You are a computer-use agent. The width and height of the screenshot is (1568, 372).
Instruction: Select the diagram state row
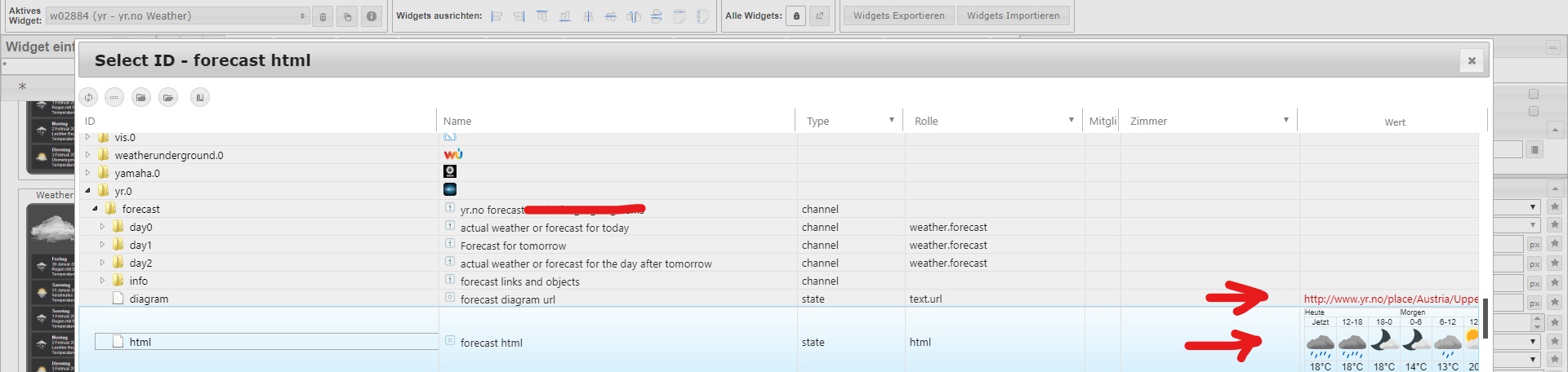coord(779,299)
